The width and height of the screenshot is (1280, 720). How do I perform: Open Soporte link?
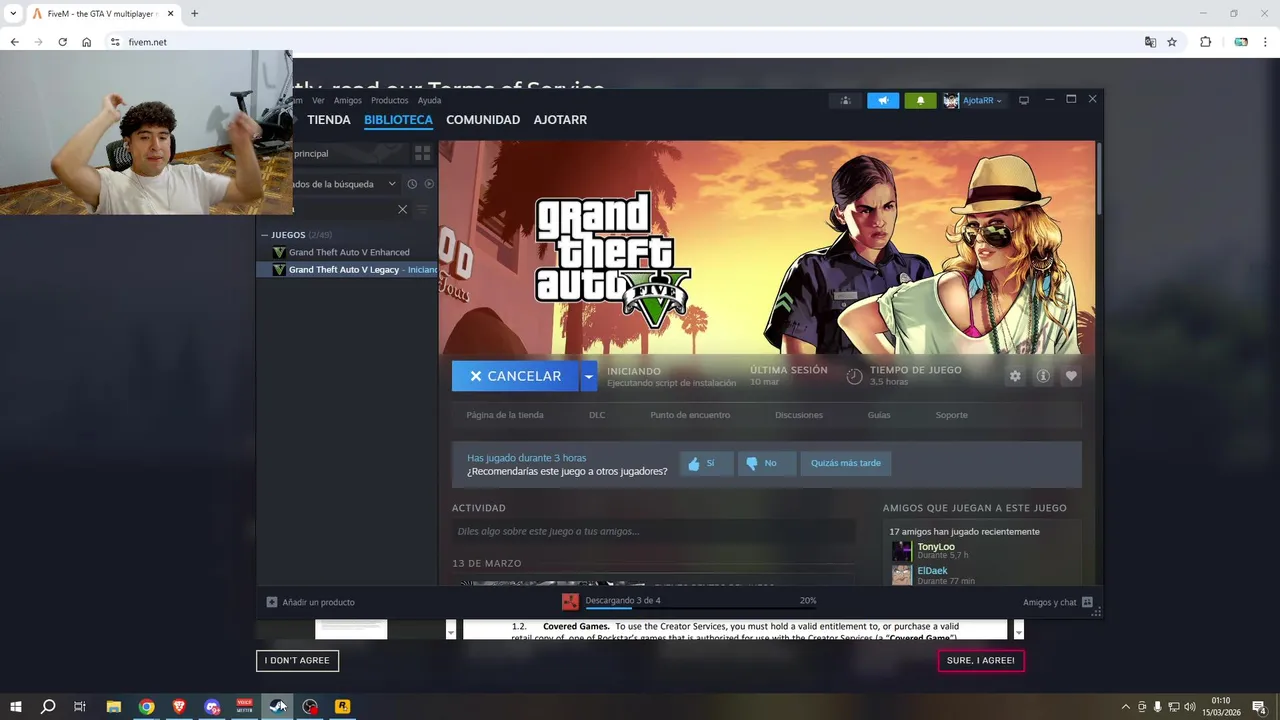pyautogui.click(x=951, y=415)
